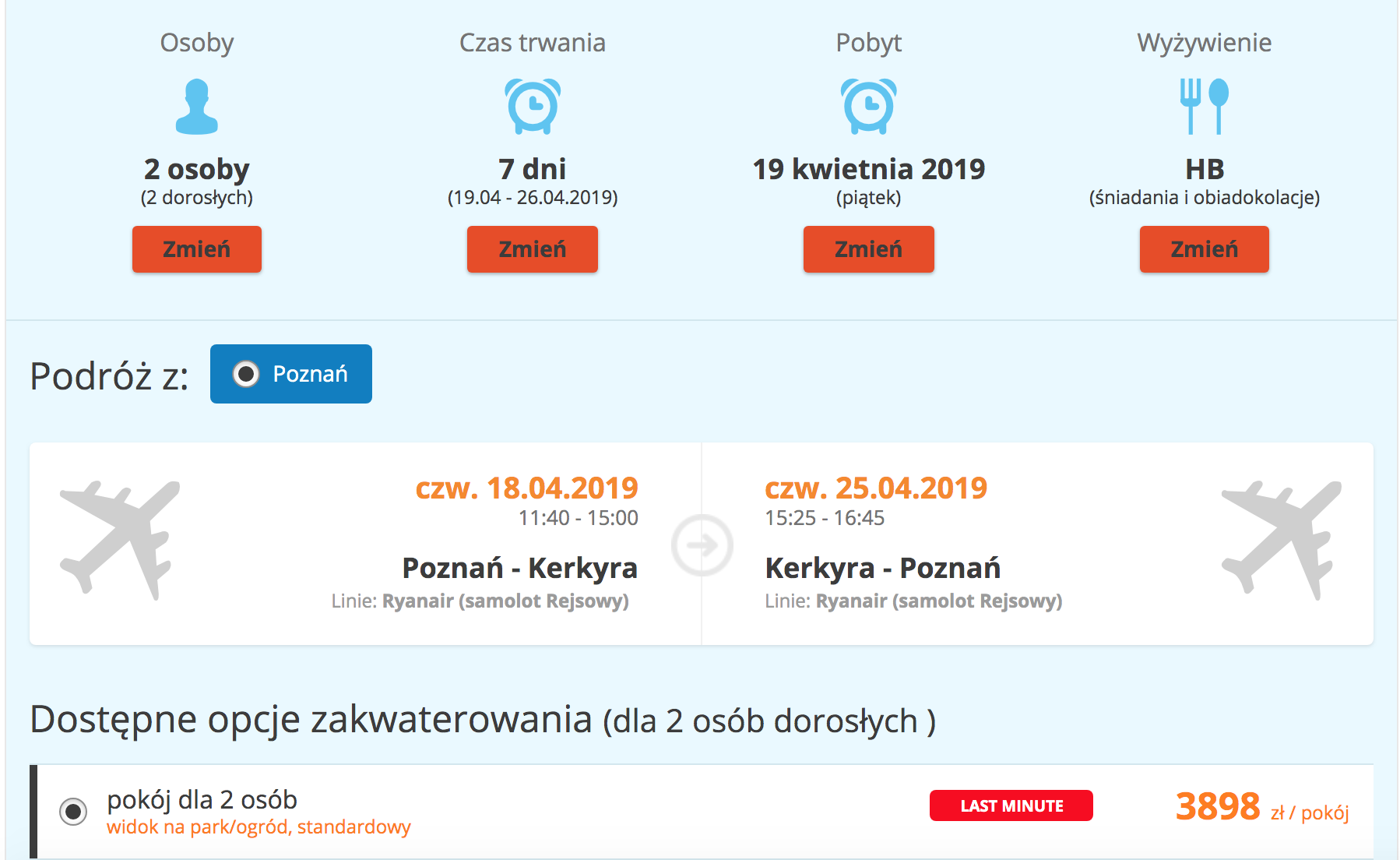
Task: Click the widok na park/ogród room description
Action: [x=259, y=827]
